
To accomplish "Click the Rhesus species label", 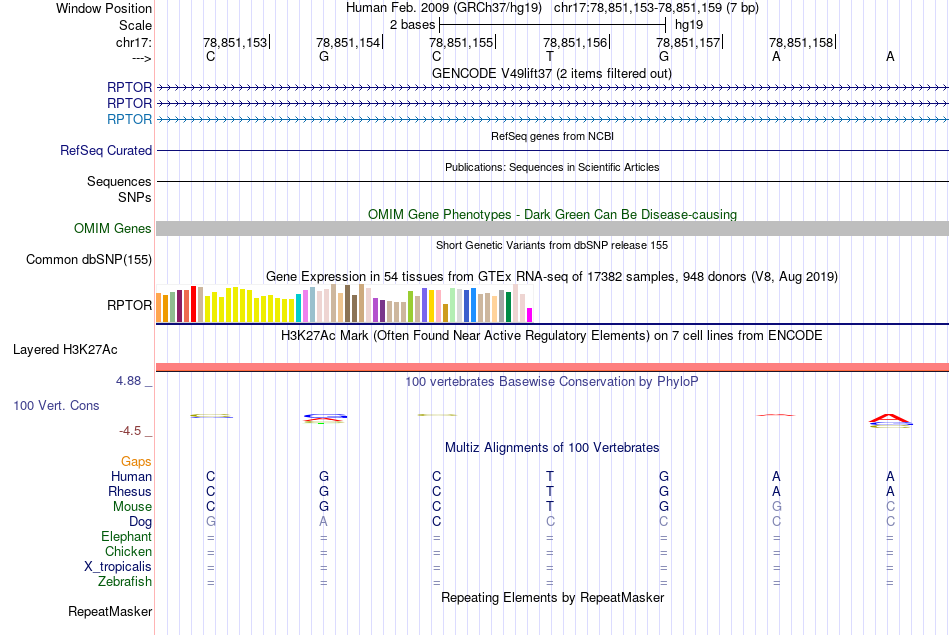I will [x=130, y=491].
